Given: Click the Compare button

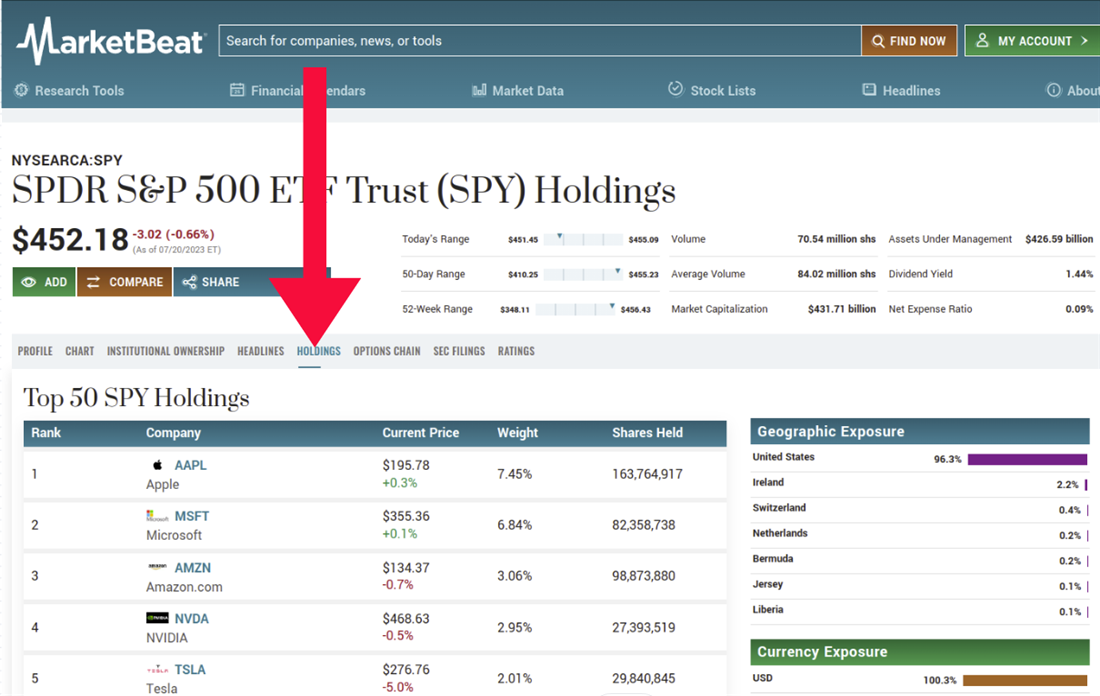Looking at the screenshot, I should (125, 282).
